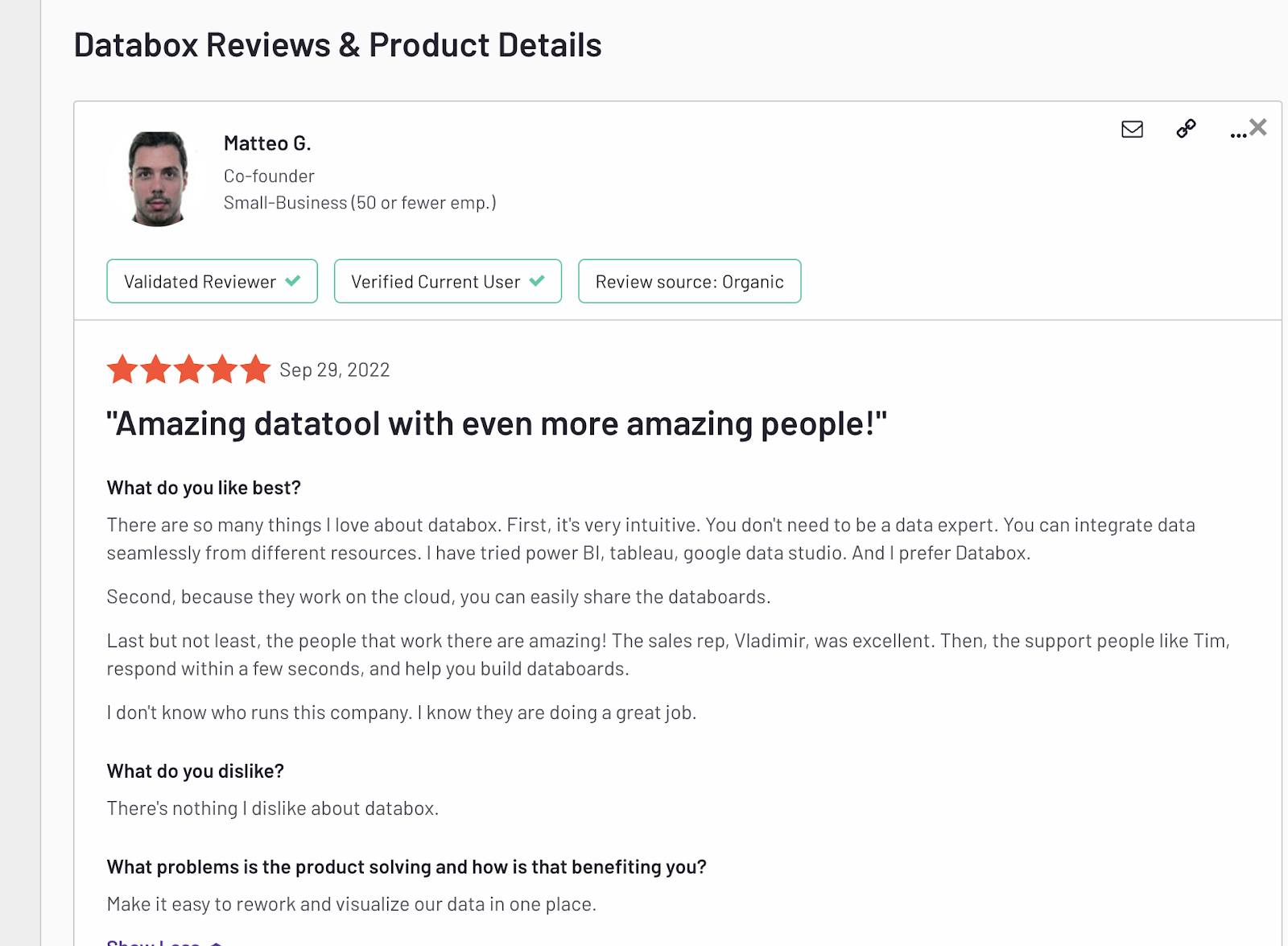Click the middle rating star
Image resolution: width=1288 pixels, height=946 pixels.
(x=190, y=370)
